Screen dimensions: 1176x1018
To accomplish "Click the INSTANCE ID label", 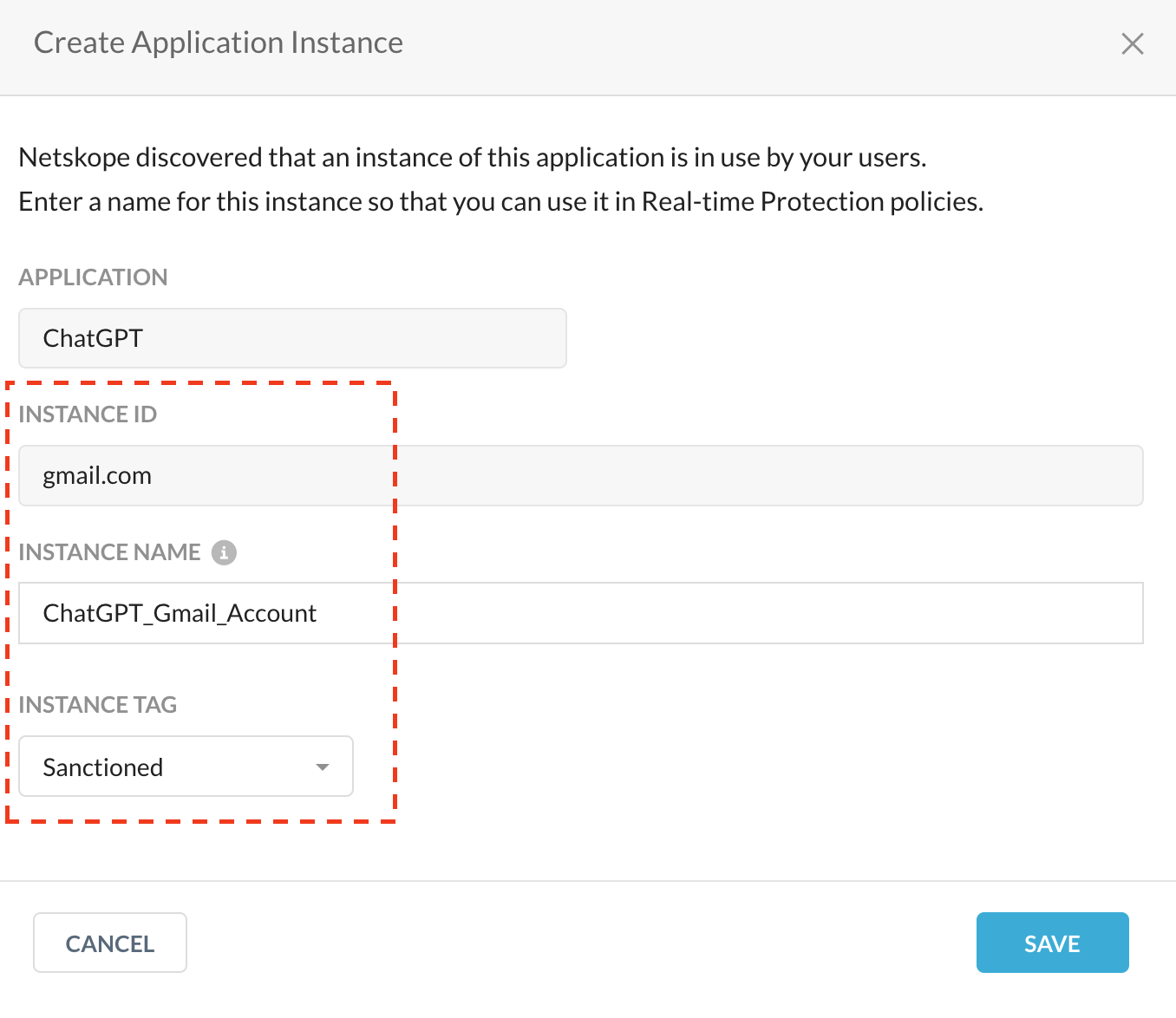I will click(88, 414).
